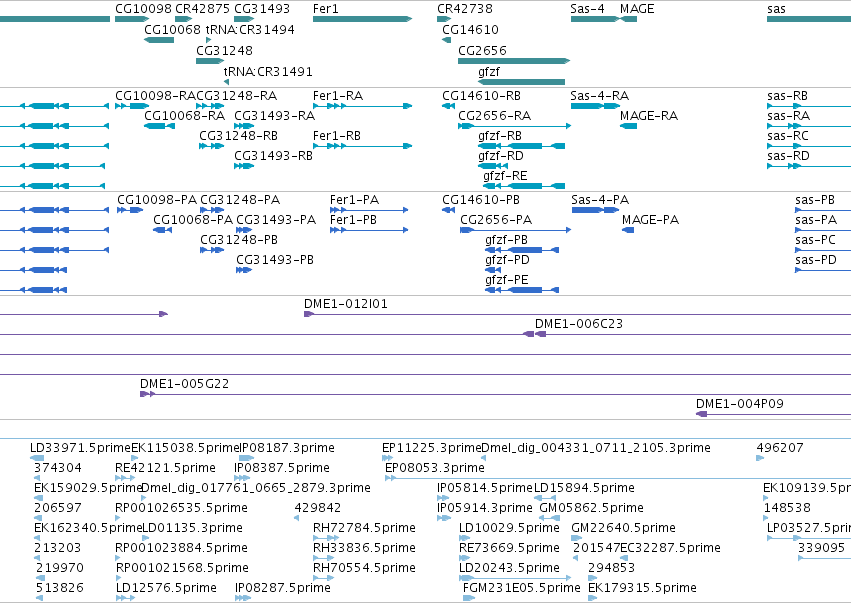This screenshot has width=851, height=603.
Task: Select protein CG31248-PB label
Action: (x=239, y=240)
